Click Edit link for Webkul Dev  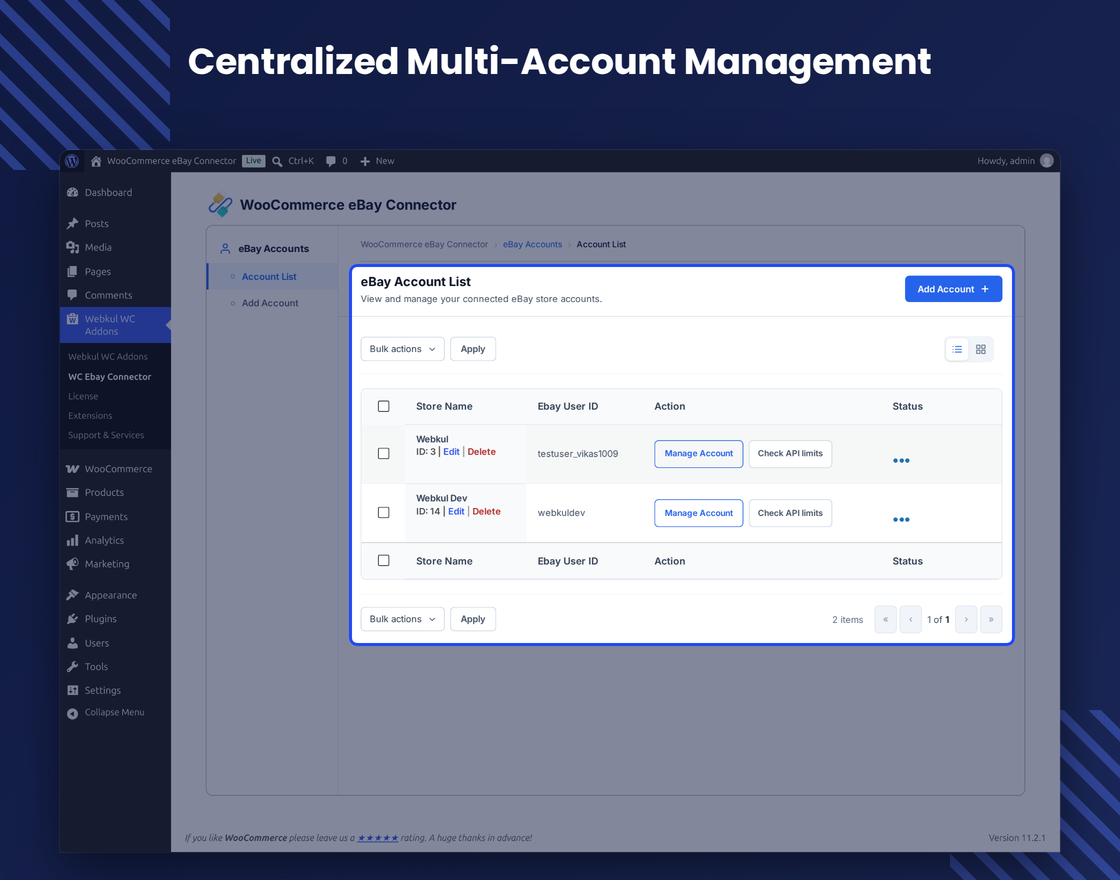tap(456, 511)
